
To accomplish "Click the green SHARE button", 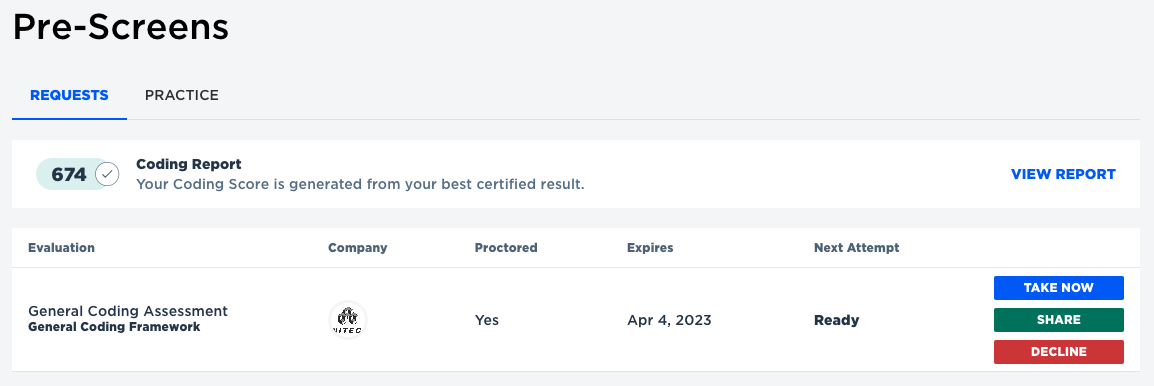I will tap(1058, 320).
